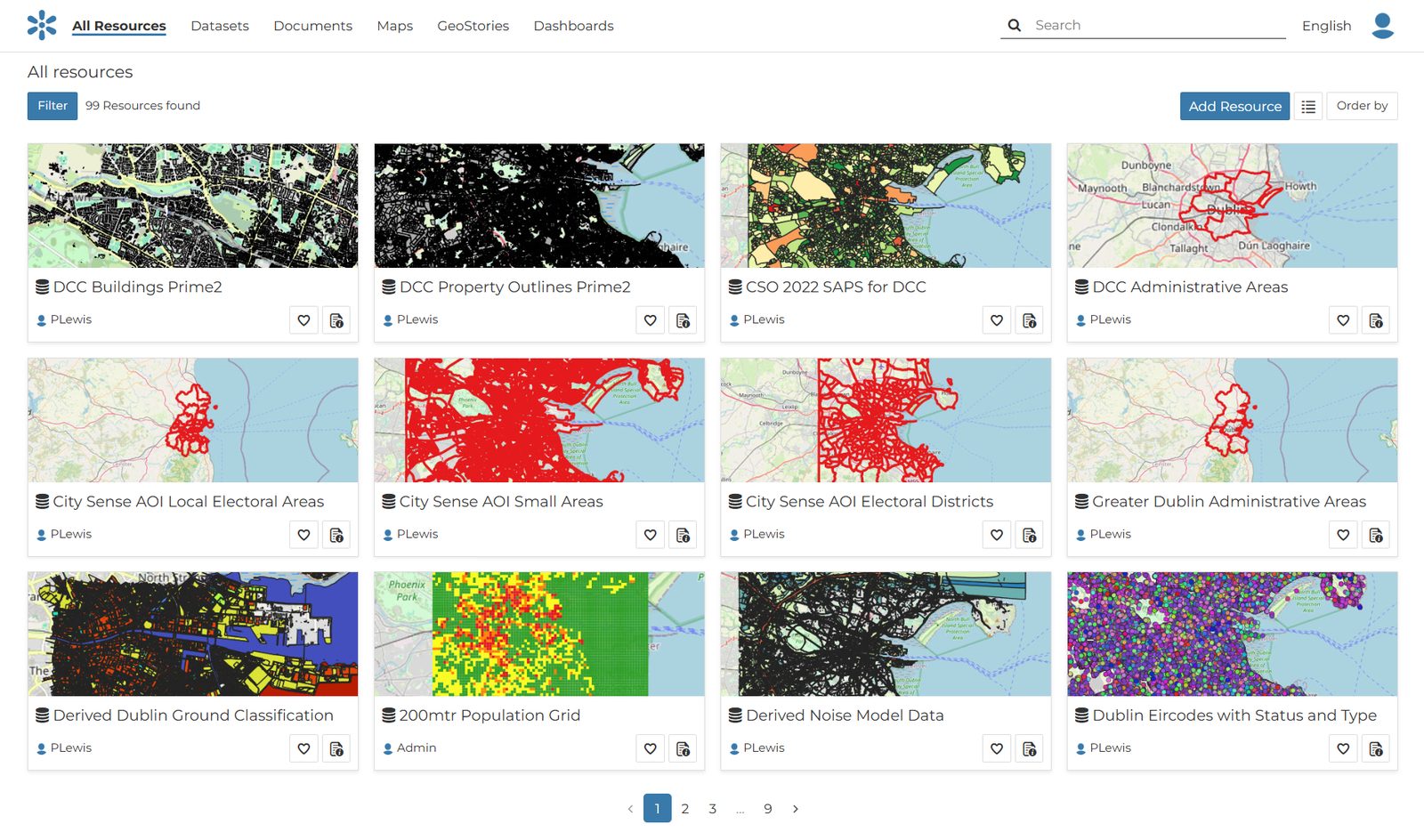
Task: Favorite CSO 2022 SAPS for DCC
Action: [x=997, y=320]
